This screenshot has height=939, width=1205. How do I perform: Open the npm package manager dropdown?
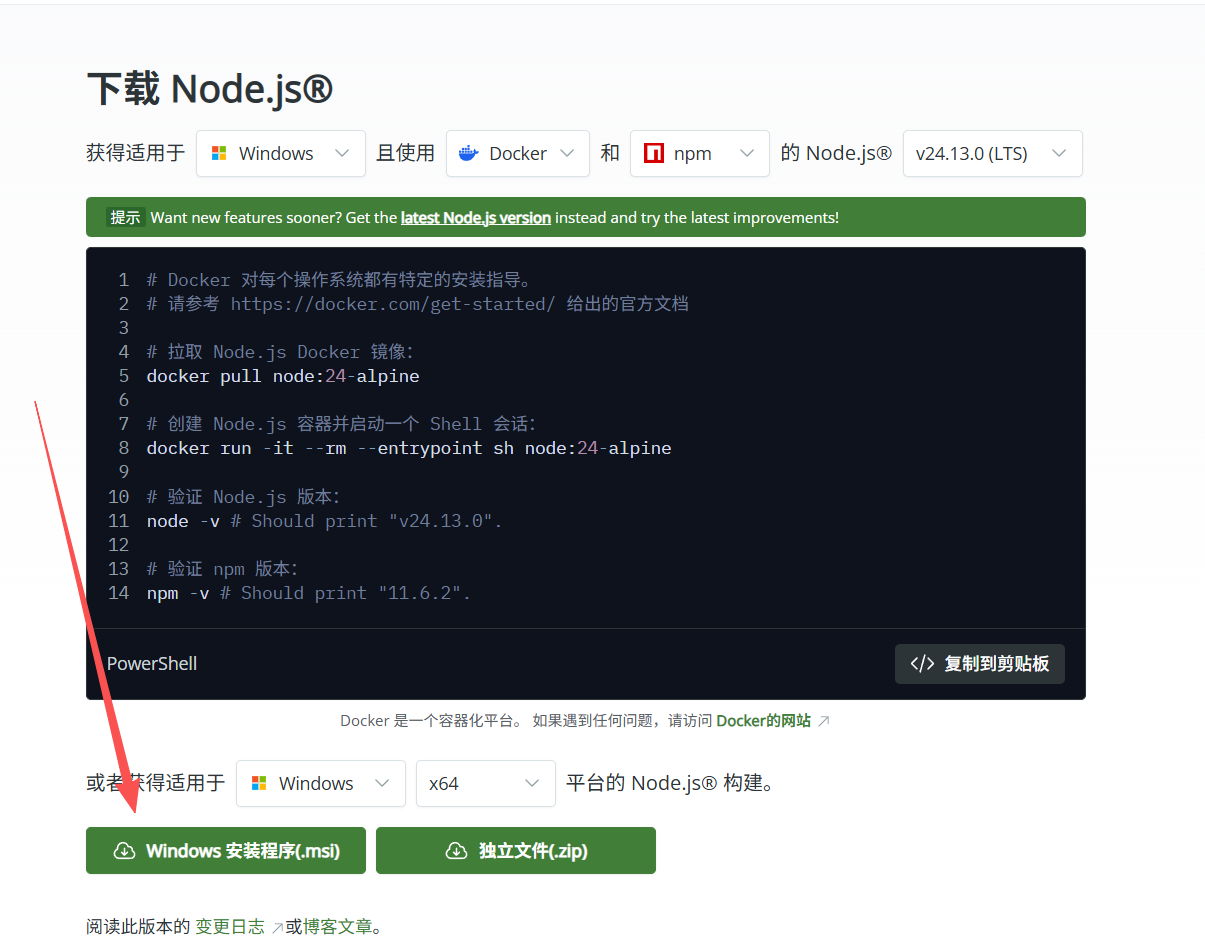coord(700,153)
